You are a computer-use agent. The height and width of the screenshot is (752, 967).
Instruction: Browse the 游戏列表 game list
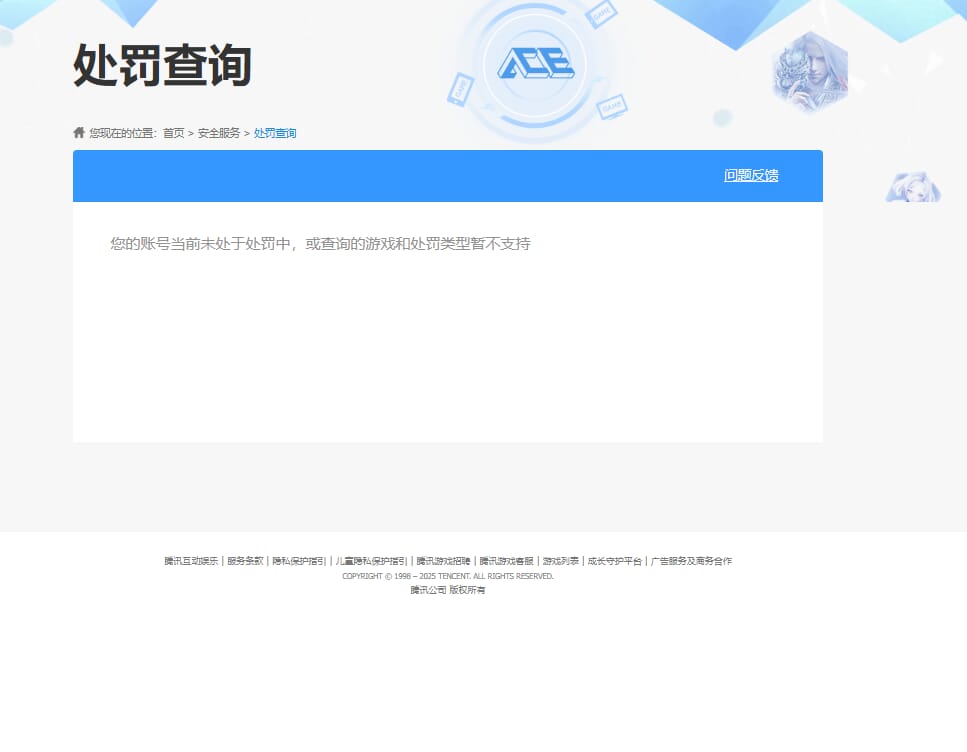point(560,561)
